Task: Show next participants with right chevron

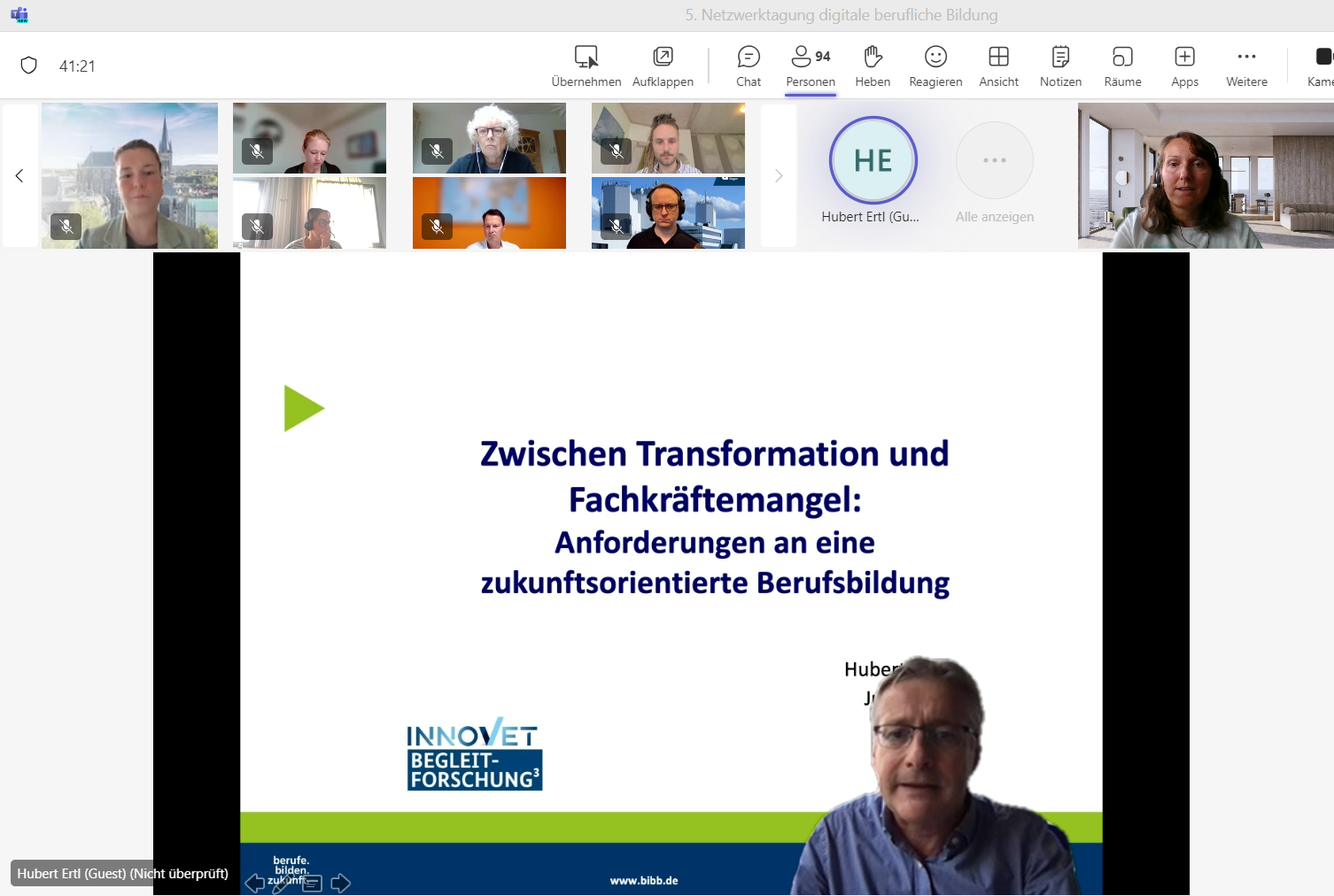Action: click(779, 175)
